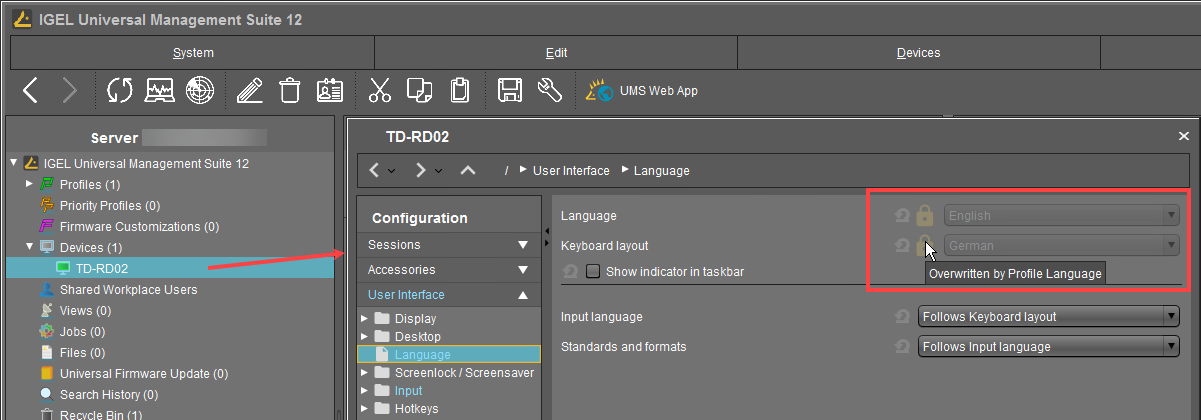
Task: Select Recycle Bin (1) in the tree
Action: [x=100, y=415]
